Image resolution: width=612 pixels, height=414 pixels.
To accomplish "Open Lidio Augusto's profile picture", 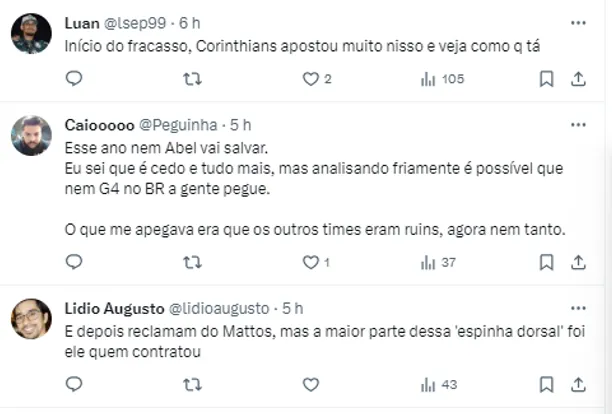I will coord(31,318).
